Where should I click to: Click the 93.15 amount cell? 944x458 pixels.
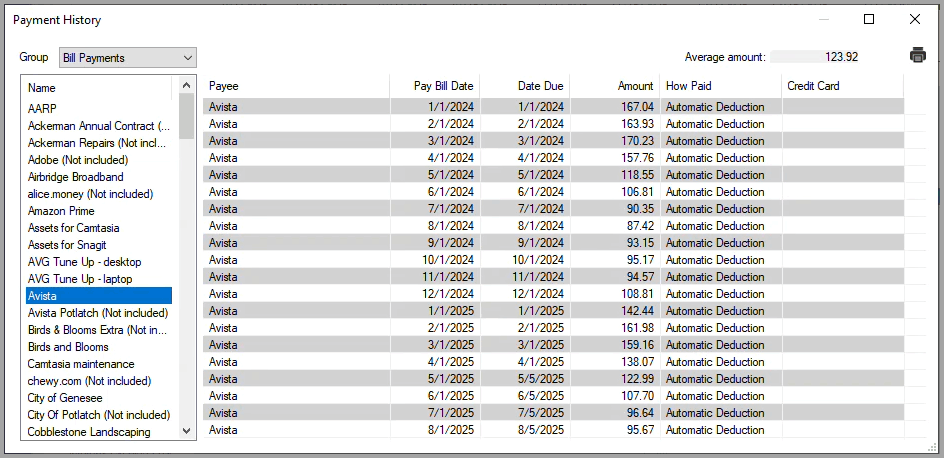pyautogui.click(x=615, y=243)
